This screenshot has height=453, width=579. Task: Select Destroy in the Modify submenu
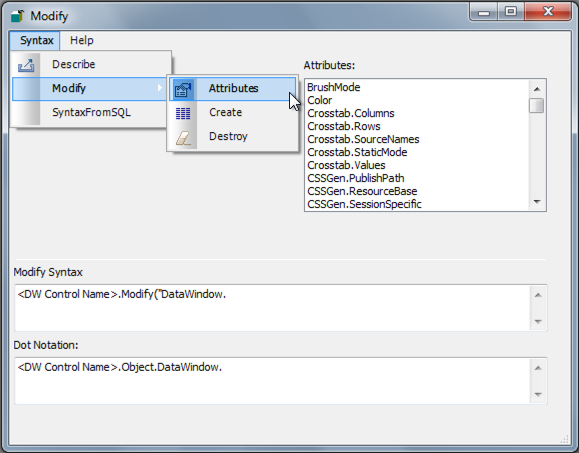click(228, 136)
